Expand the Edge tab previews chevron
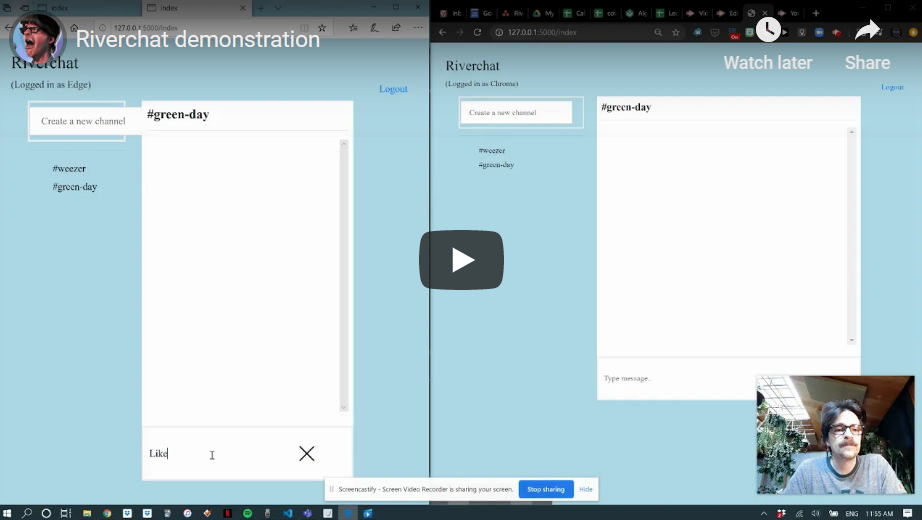922x520 pixels. pyautogui.click(x=278, y=8)
